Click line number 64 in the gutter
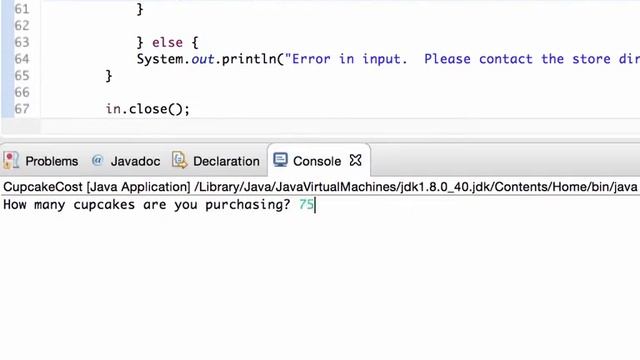The height and width of the screenshot is (360, 640). point(22,59)
